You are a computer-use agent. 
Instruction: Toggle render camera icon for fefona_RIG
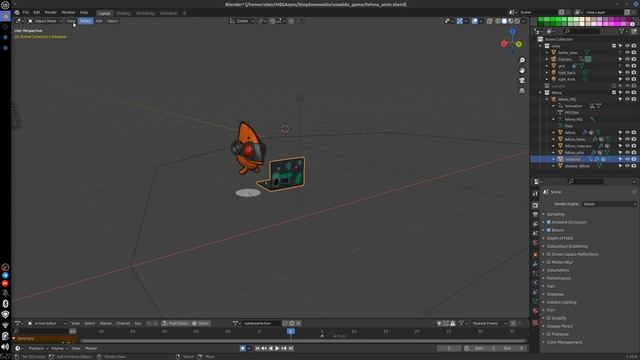[634, 99]
